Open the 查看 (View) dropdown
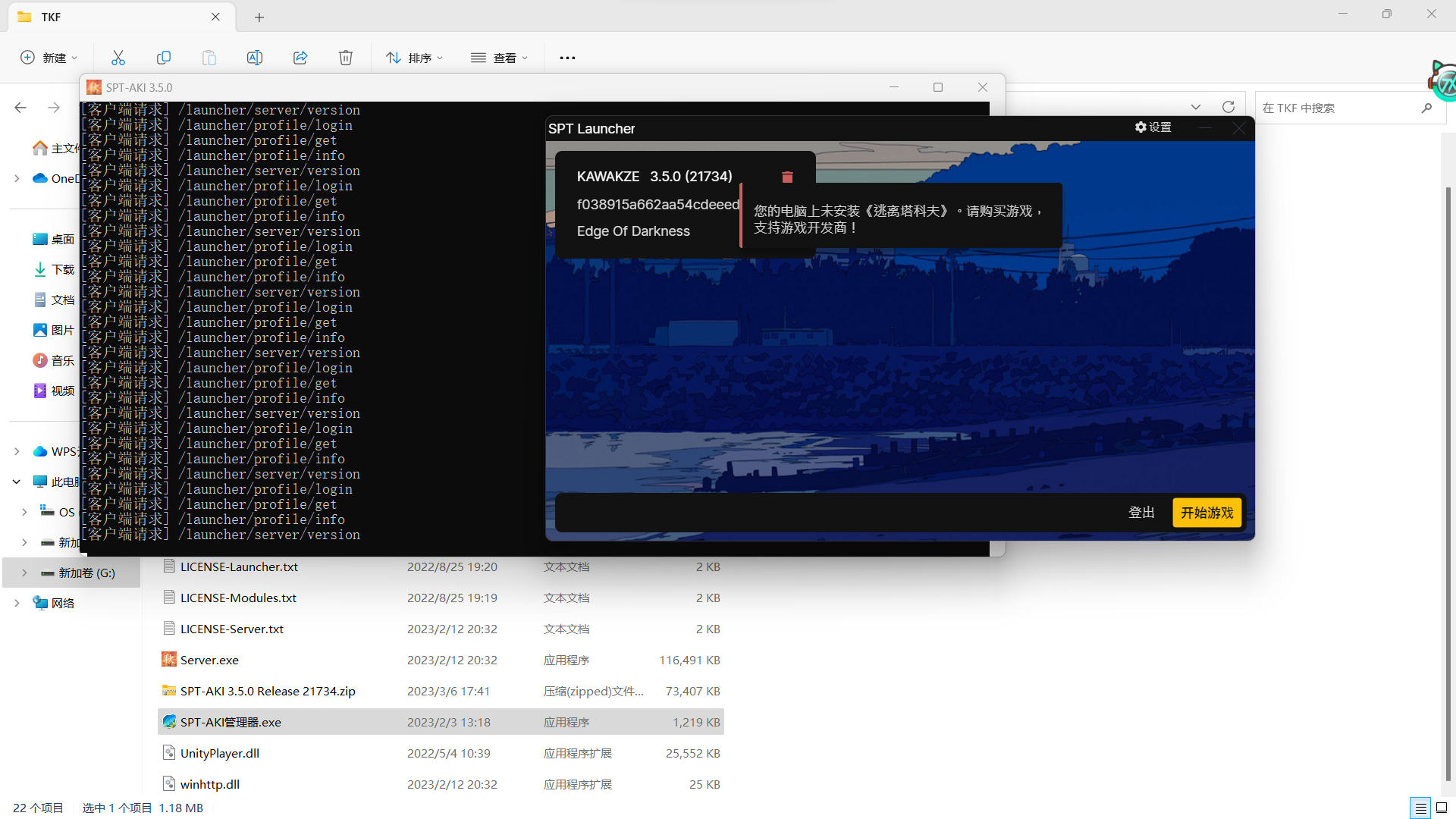This screenshot has height=819, width=1456. tap(500, 58)
